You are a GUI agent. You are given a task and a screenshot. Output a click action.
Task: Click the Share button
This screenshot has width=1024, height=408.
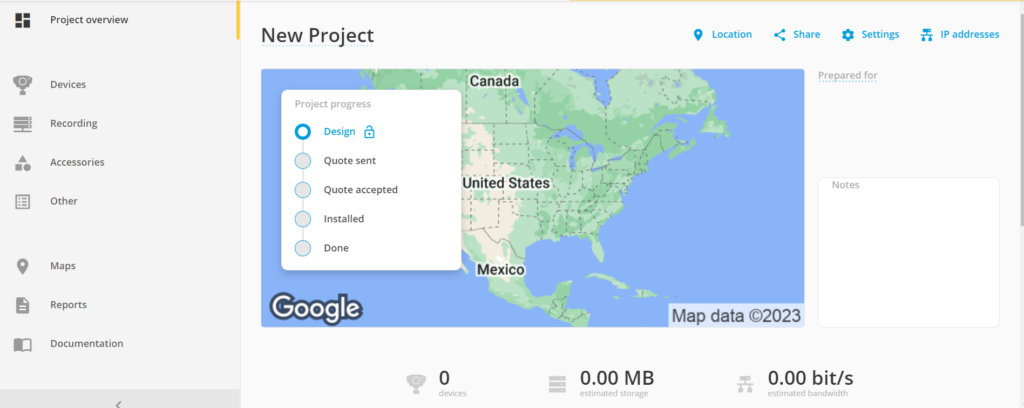(x=797, y=35)
